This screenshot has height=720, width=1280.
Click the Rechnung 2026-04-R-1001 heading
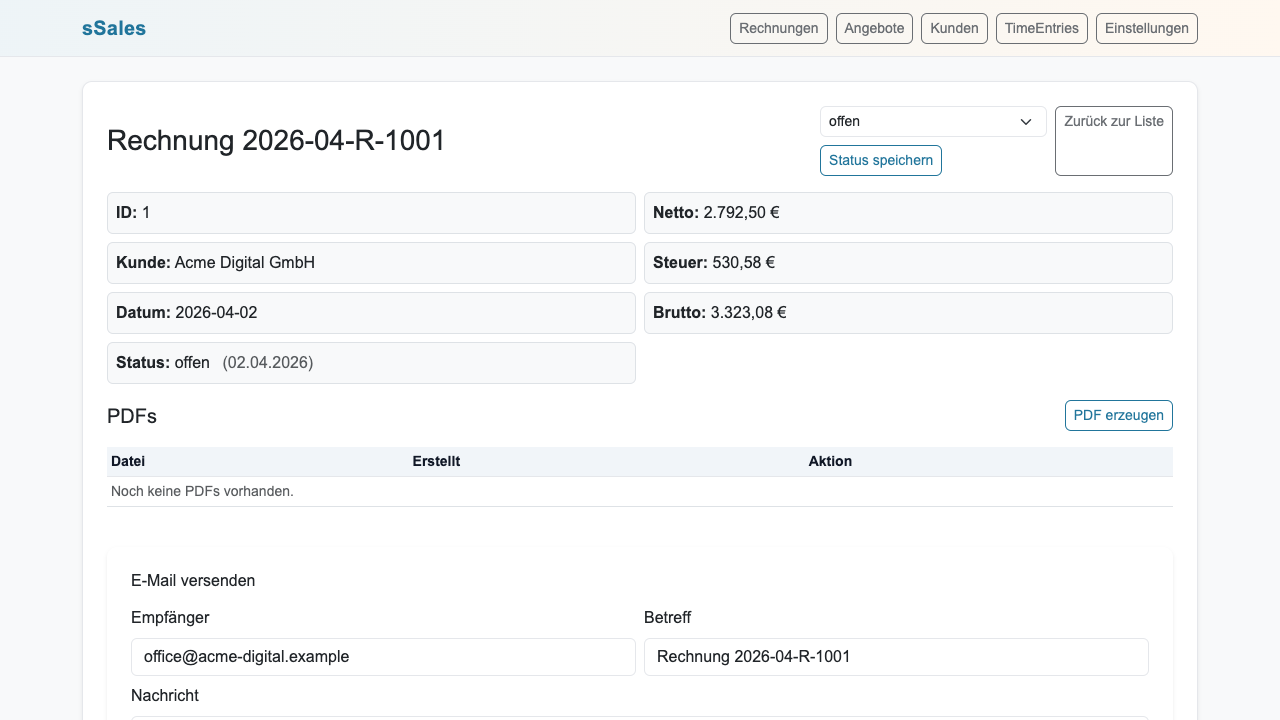click(276, 141)
